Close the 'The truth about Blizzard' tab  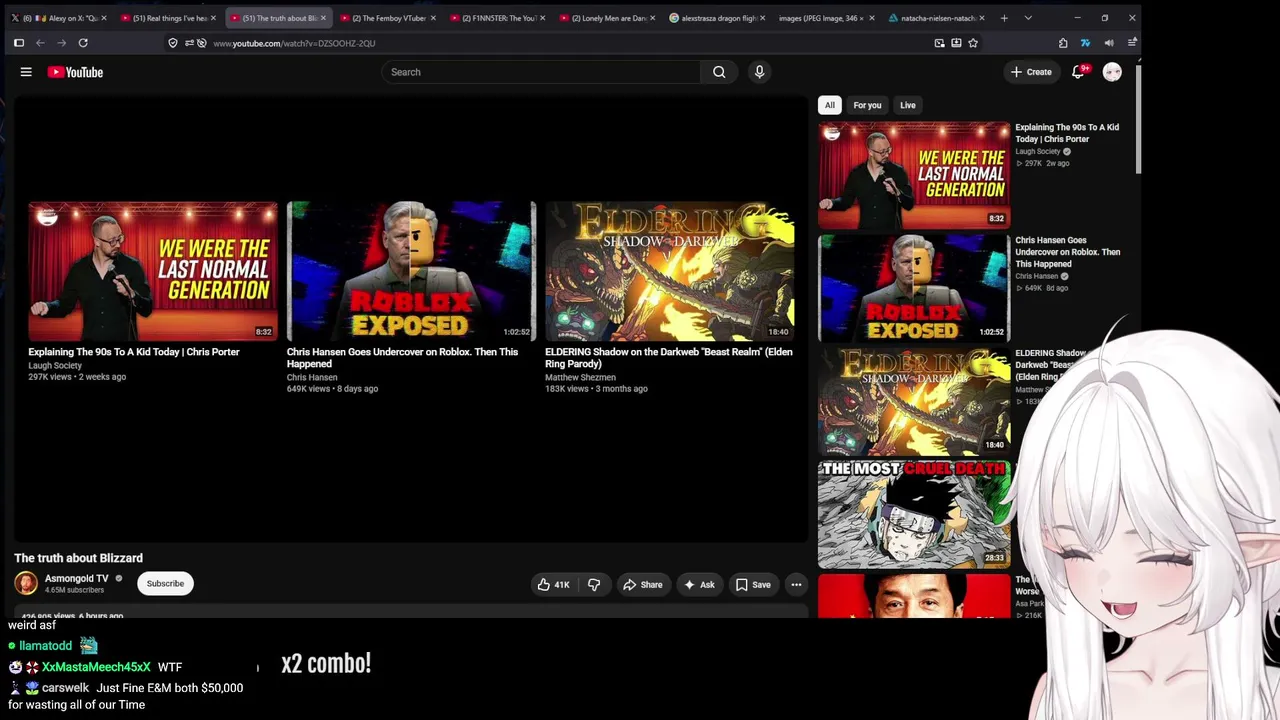(323, 18)
